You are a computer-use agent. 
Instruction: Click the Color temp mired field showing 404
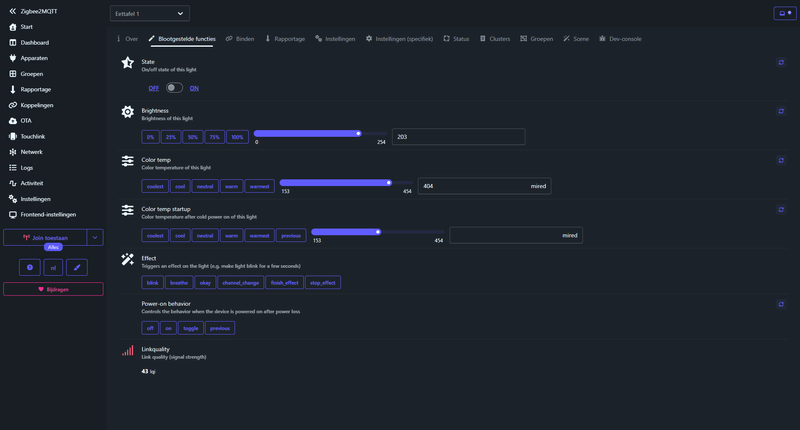click(484, 186)
